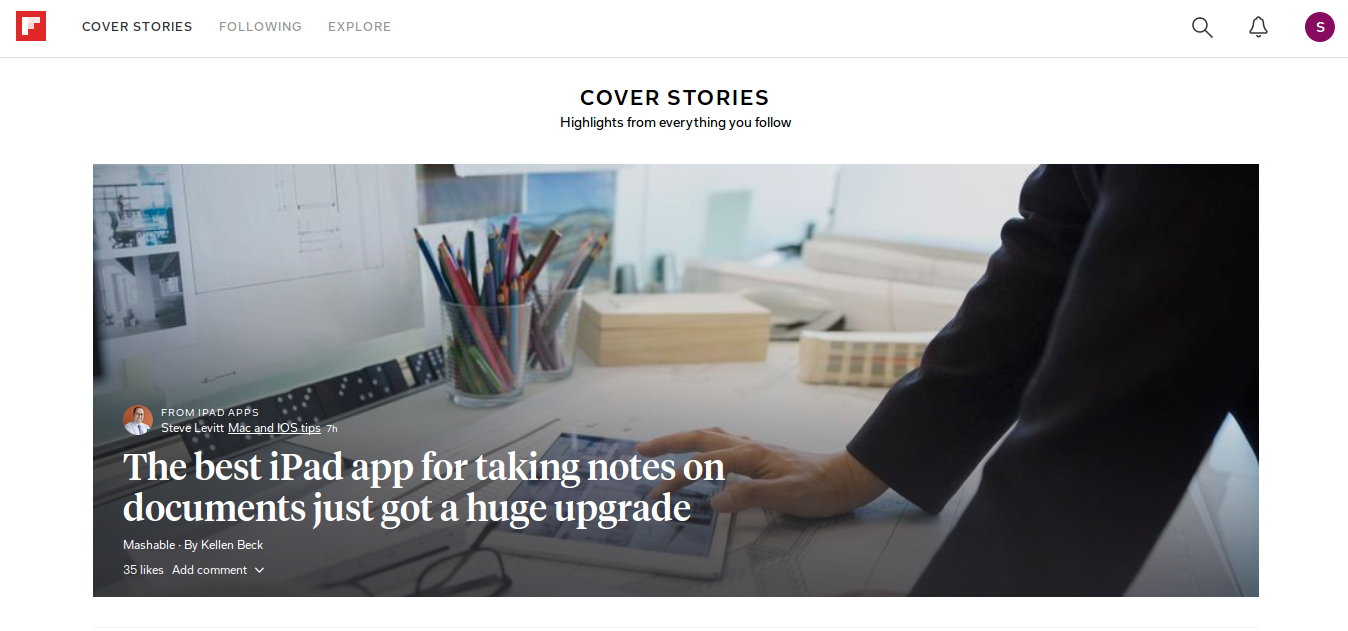The width and height of the screenshot is (1348, 631).
Task: Open the FROM IPAD APPS topic label
Action: point(210,412)
